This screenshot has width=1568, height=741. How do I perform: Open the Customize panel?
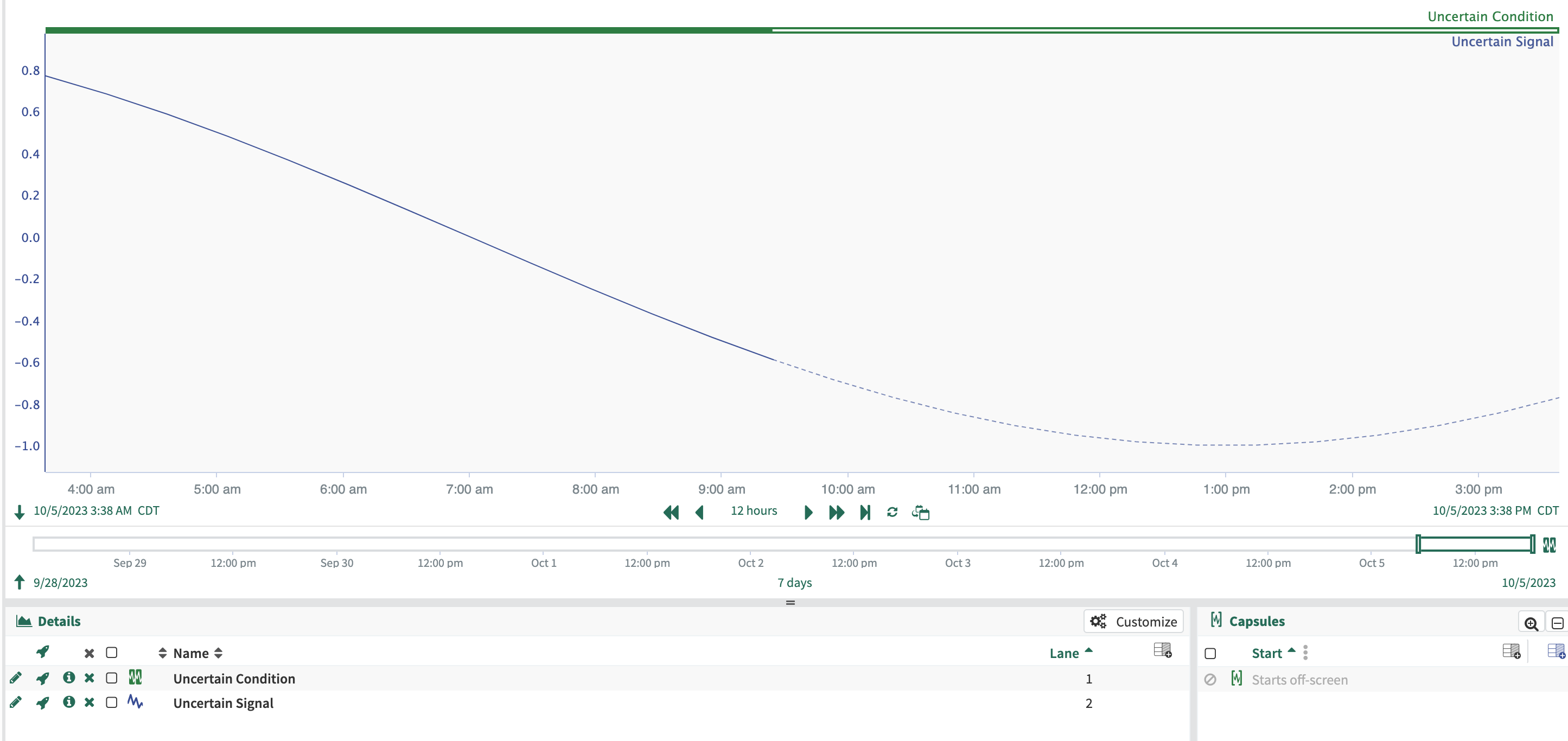[x=1133, y=621]
